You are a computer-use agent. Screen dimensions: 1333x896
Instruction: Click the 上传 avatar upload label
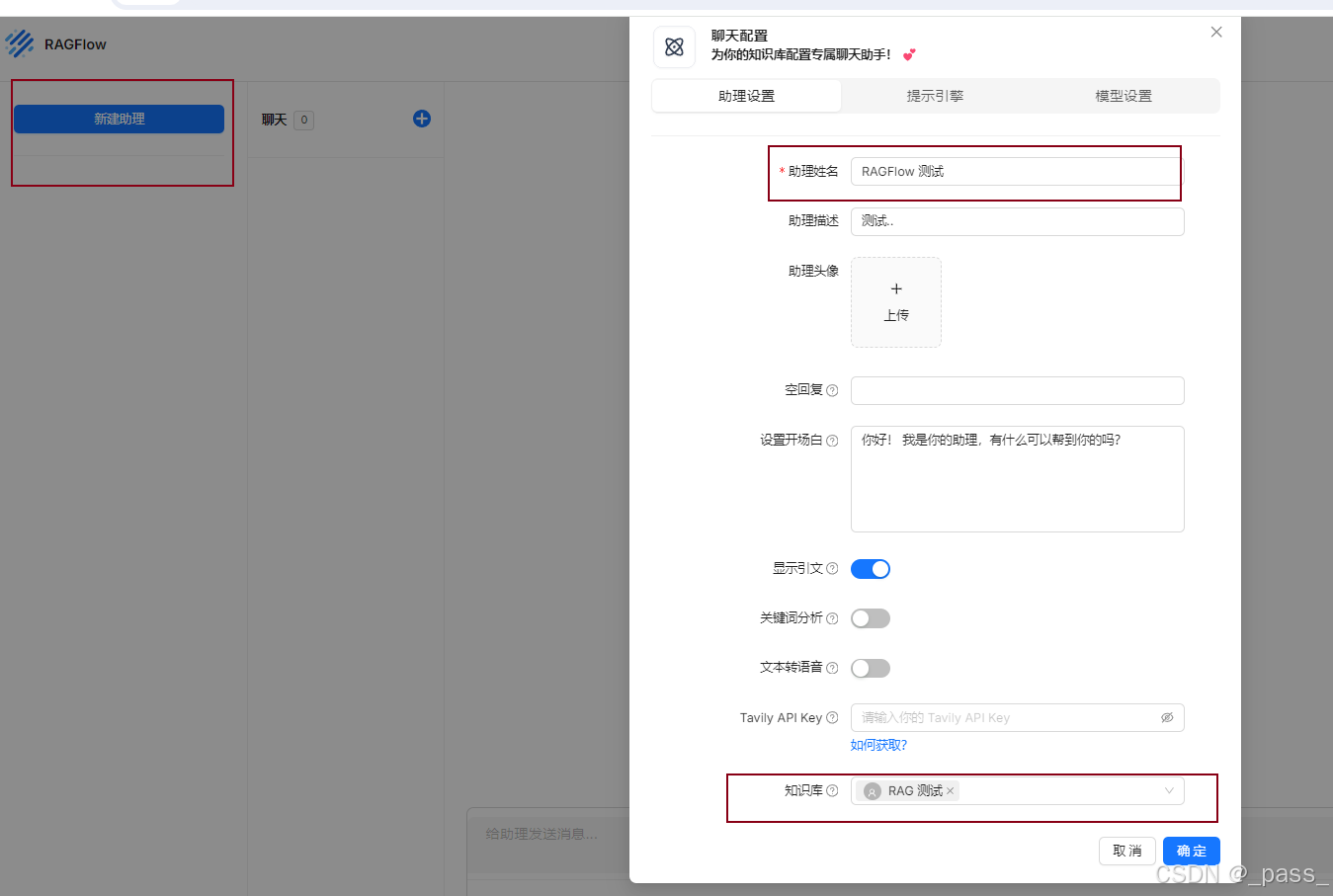click(896, 315)
